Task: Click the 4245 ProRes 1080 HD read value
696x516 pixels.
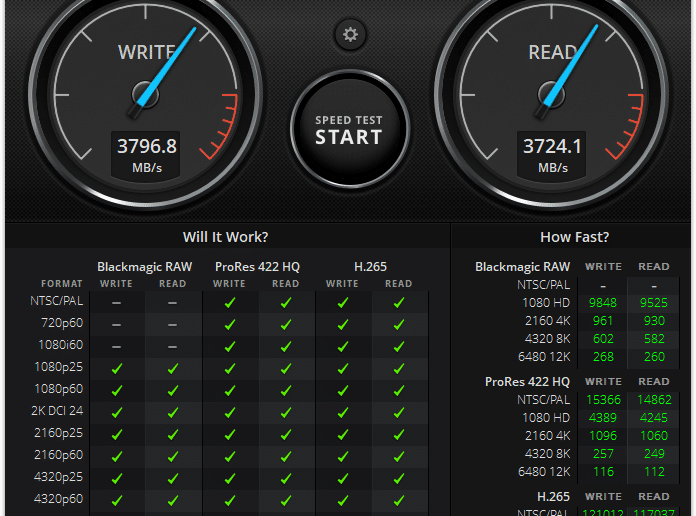Action: click(x=654, y=418)
